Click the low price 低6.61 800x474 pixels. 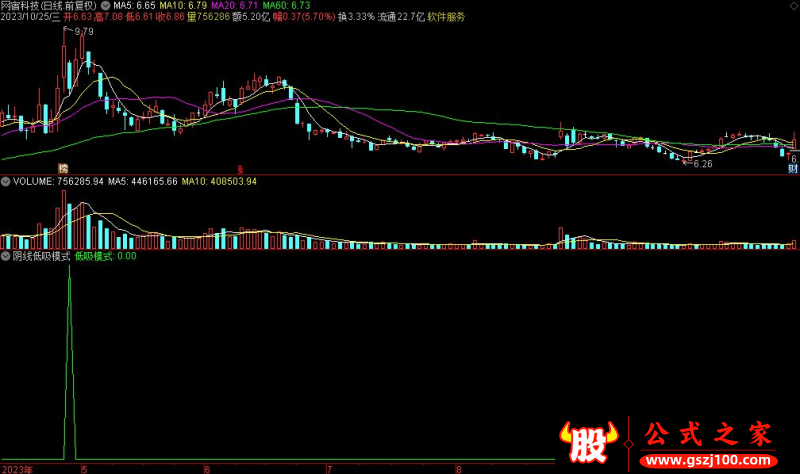click(139, 17)
